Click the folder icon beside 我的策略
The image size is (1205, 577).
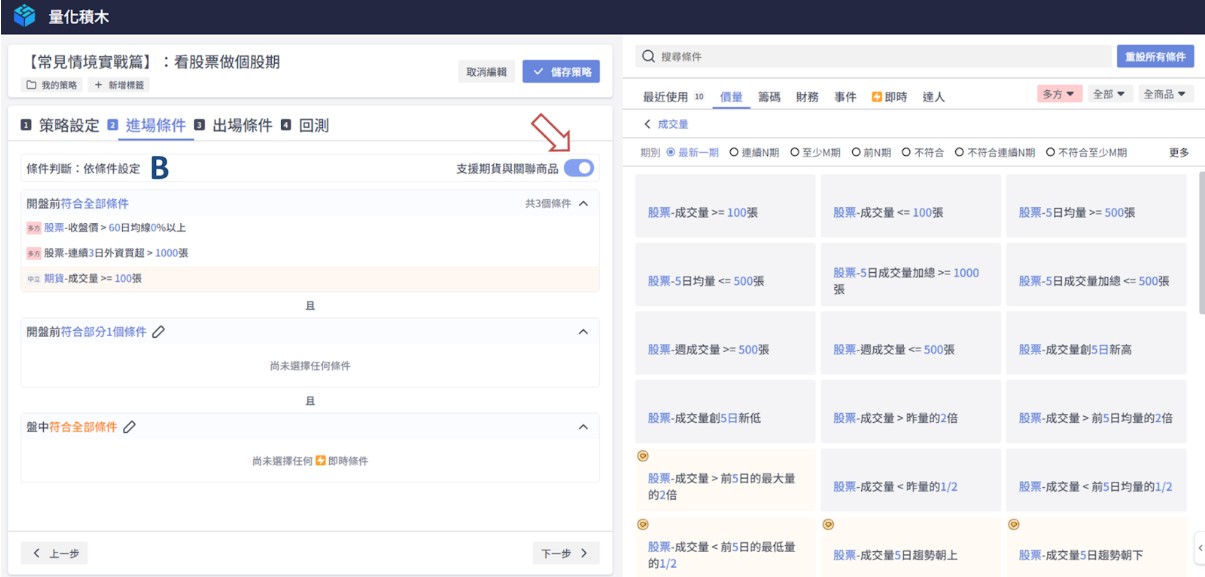[31, 85]
